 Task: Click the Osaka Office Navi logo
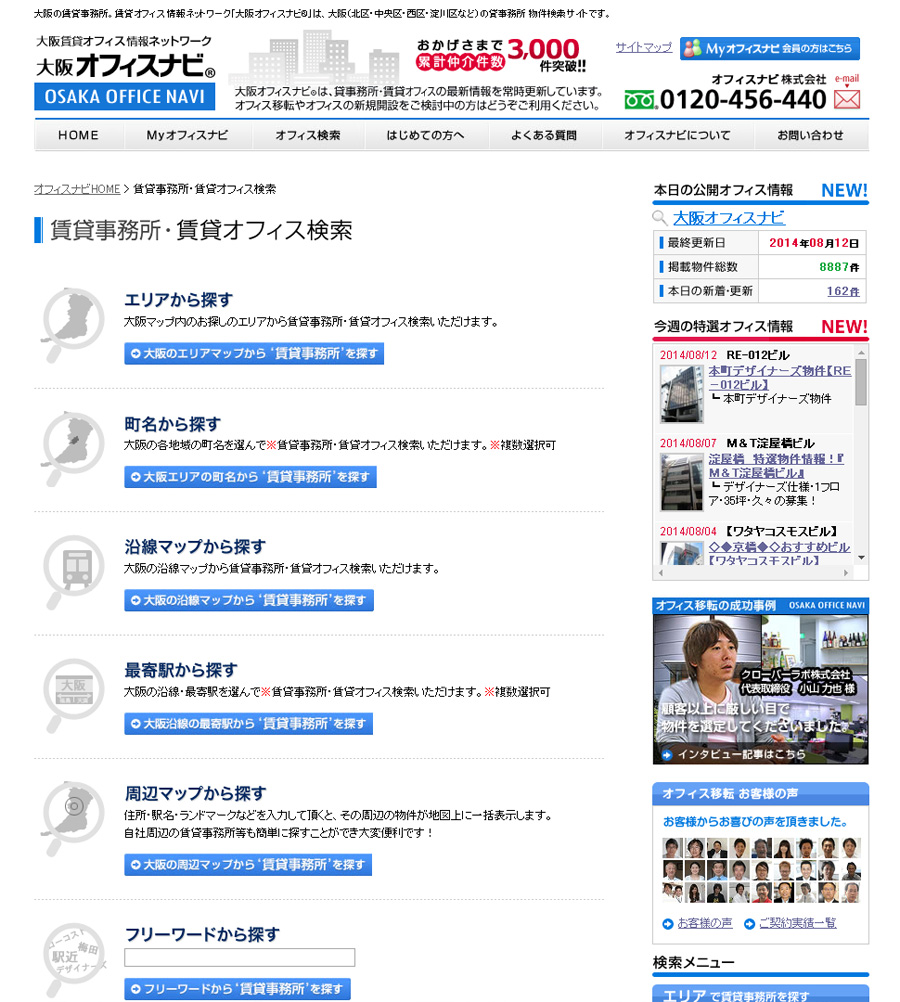pyautogui.click(x=125, y=73)
